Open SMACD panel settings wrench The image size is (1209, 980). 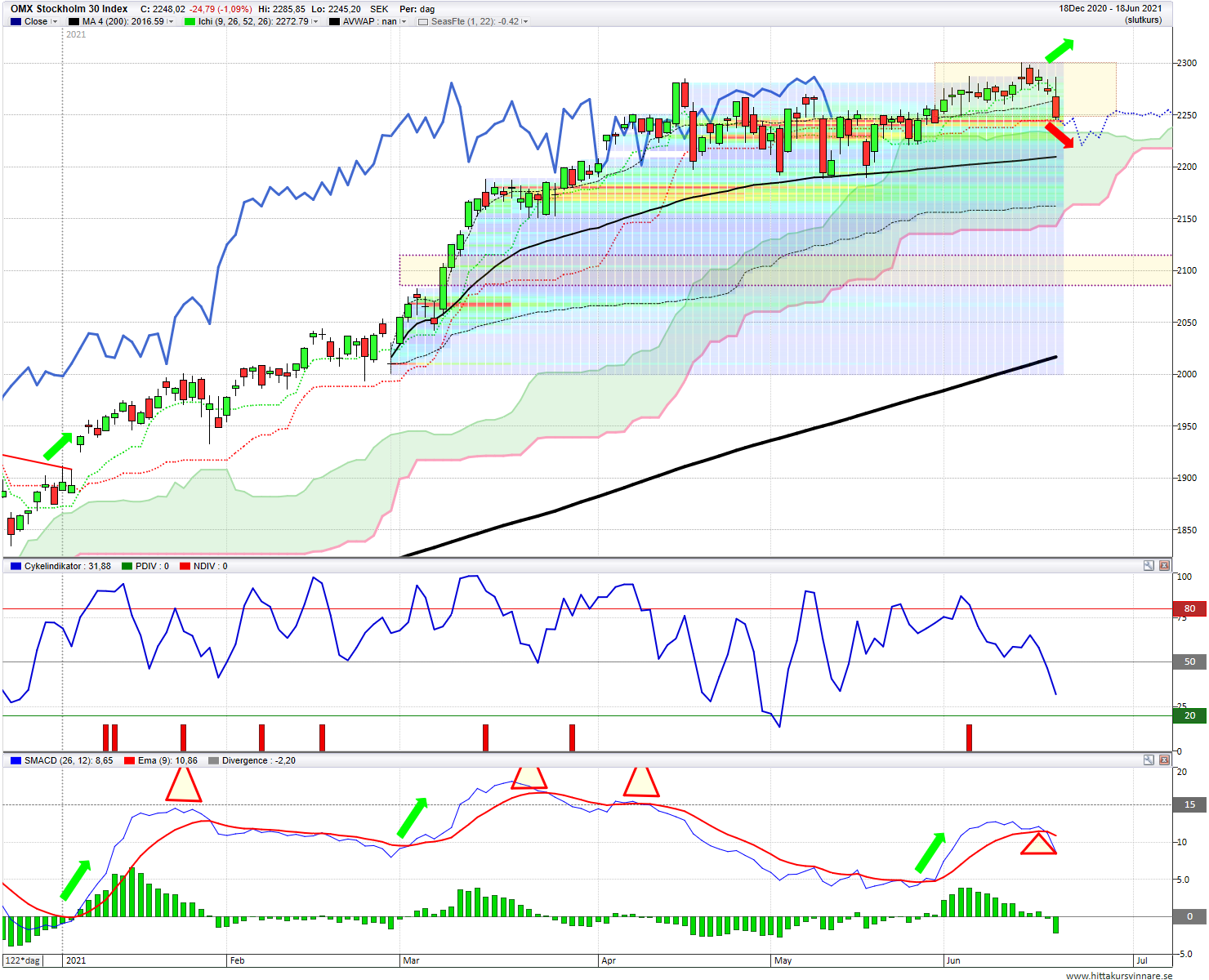(1149, 759)
